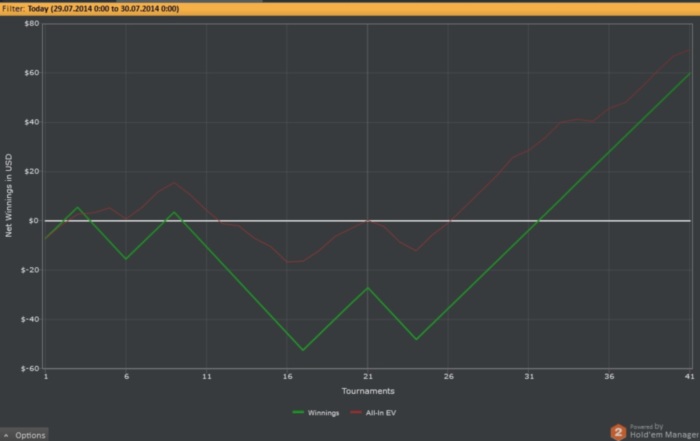The width and height of the screenshot is (700, 441).
Task: Click the $-20 y-axis label
Action: tap(30, 270)
